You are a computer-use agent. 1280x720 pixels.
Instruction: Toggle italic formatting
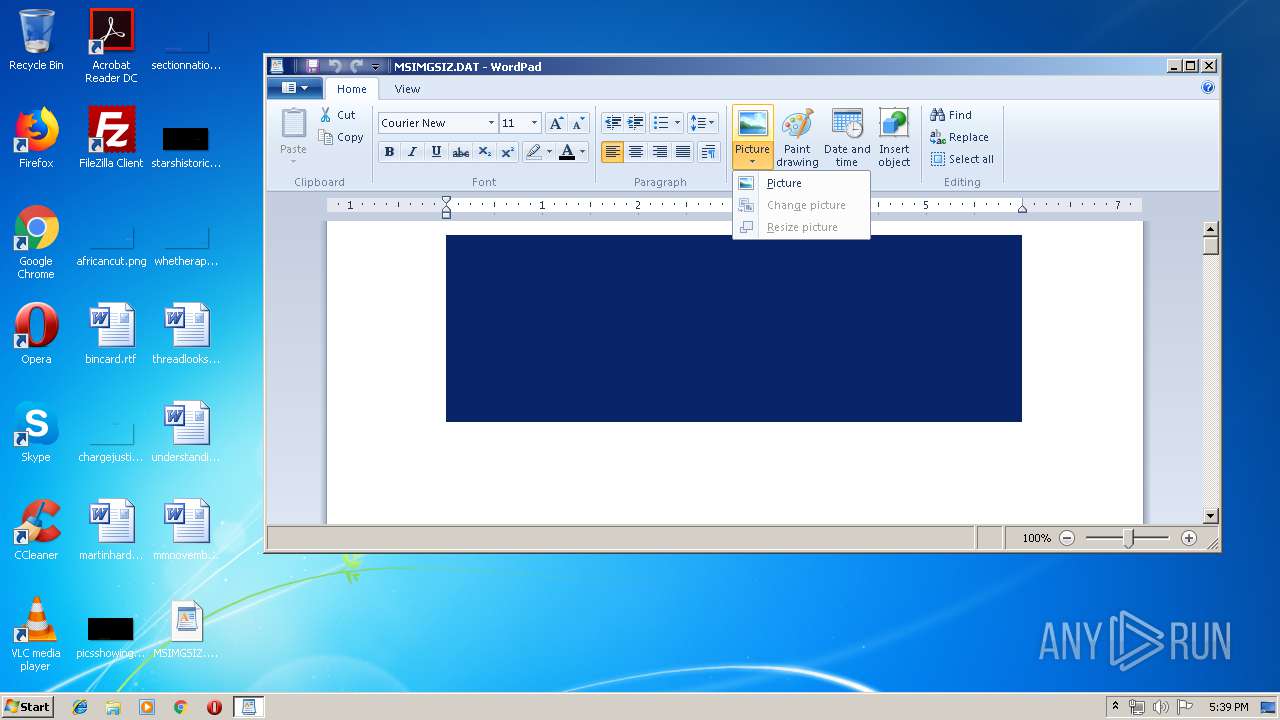[x=412, y=152]
